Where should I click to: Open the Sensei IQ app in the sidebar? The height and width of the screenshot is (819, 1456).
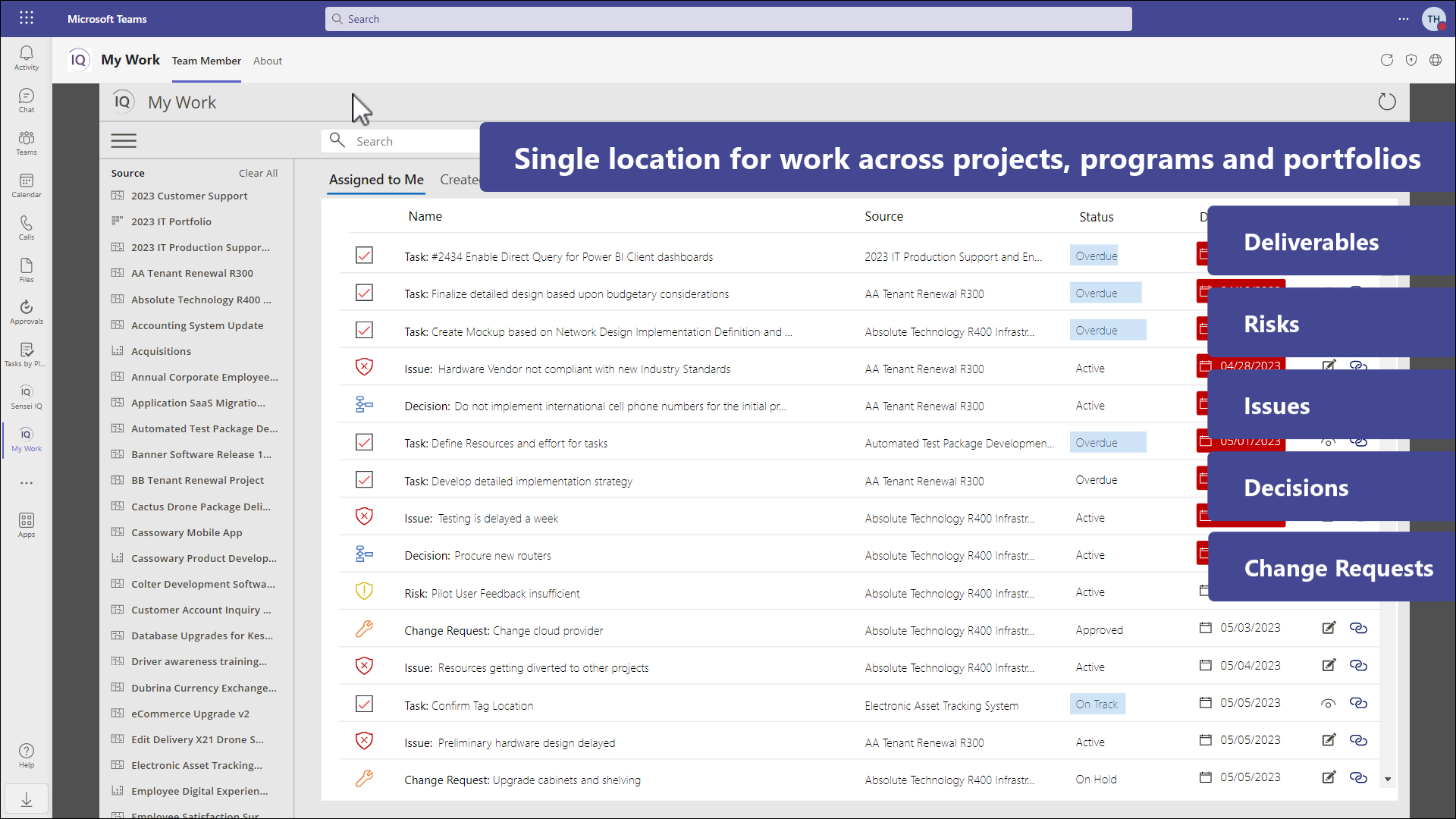27,397
